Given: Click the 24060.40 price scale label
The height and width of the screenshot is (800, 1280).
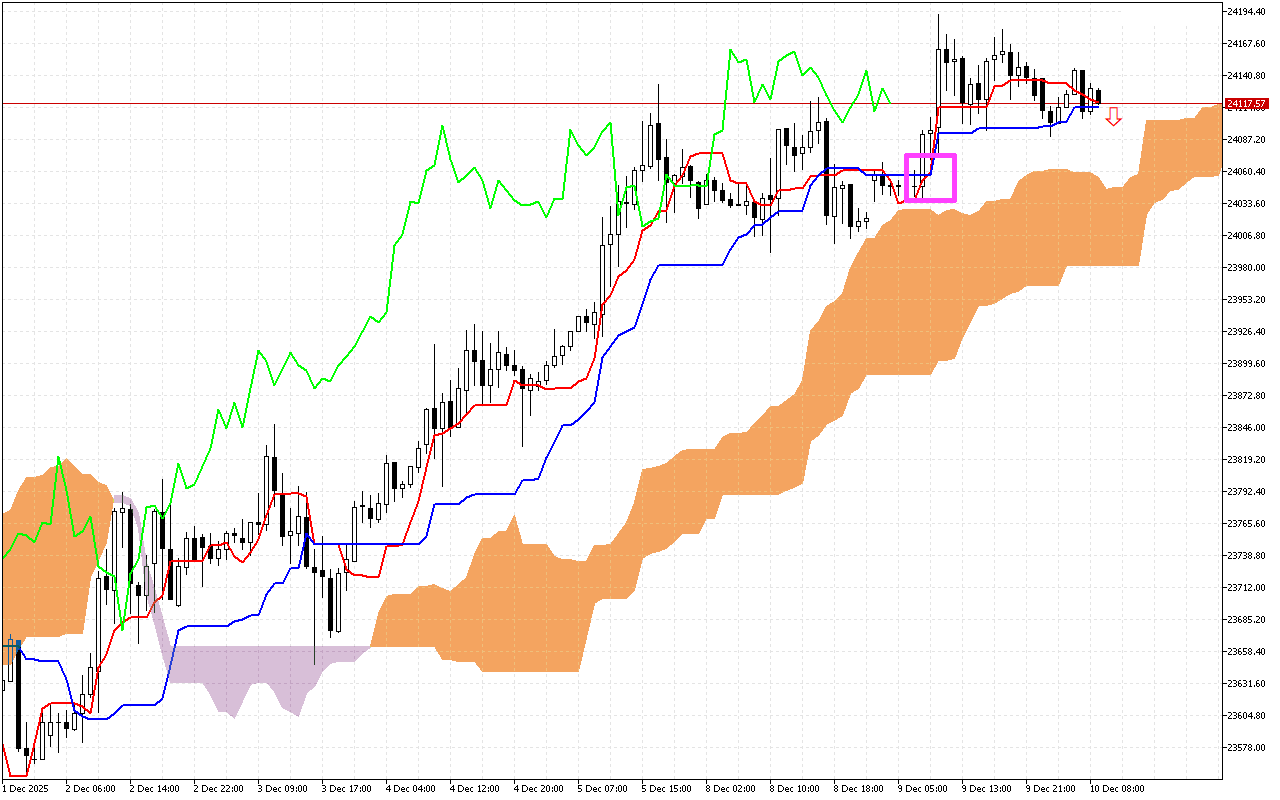Looking at the screenshot, I should pos(1246,171).
